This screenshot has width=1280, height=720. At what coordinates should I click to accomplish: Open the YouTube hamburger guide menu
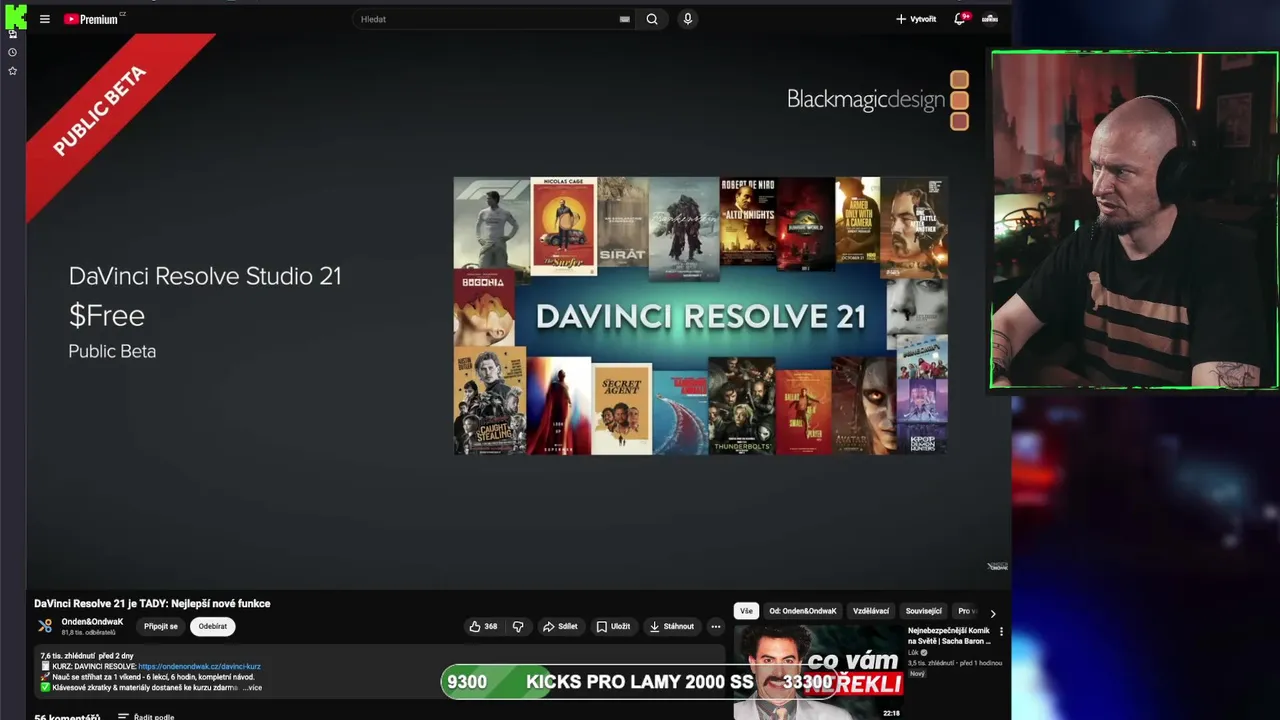44,19
